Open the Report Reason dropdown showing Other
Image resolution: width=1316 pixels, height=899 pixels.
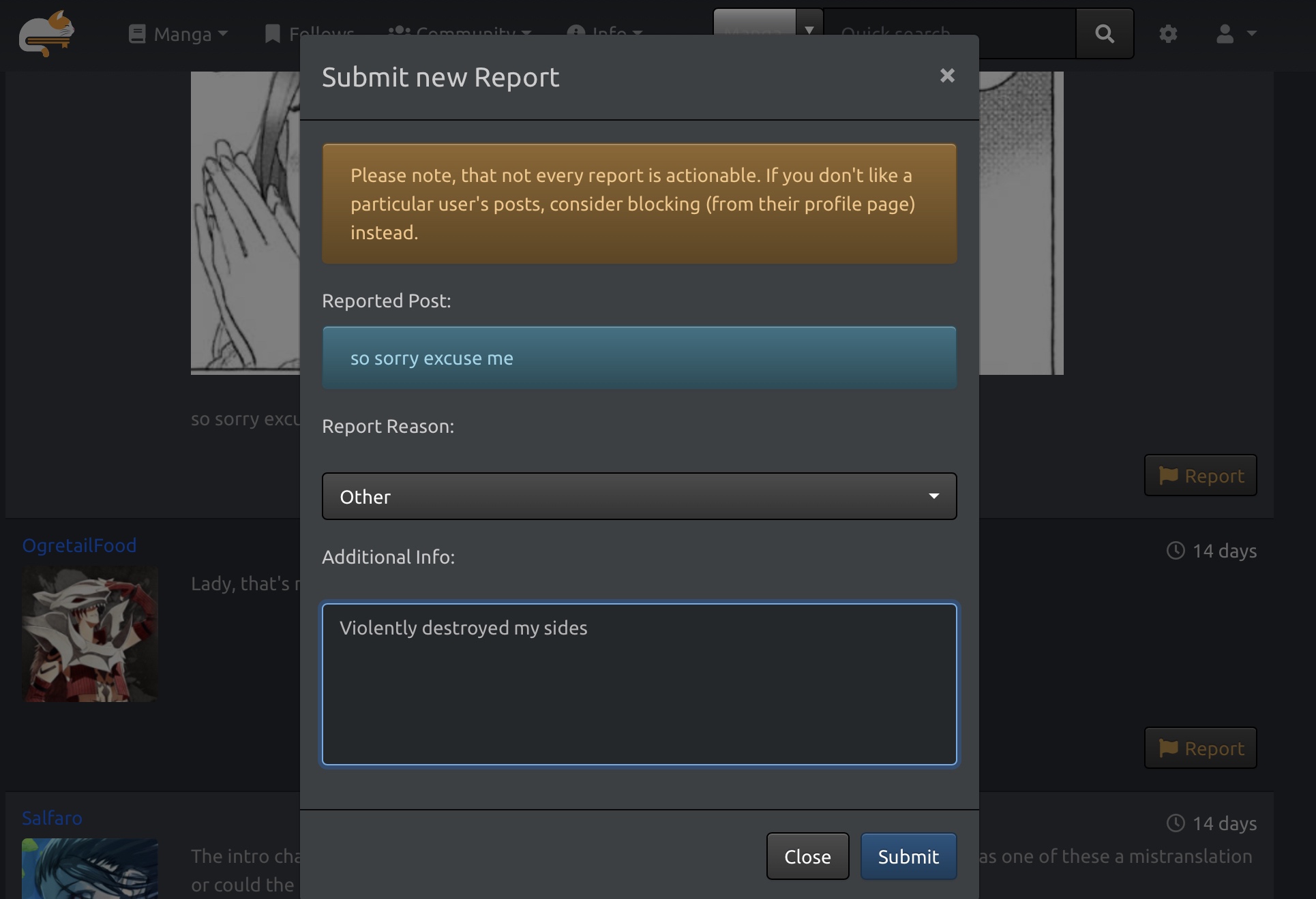pos(639,496)
